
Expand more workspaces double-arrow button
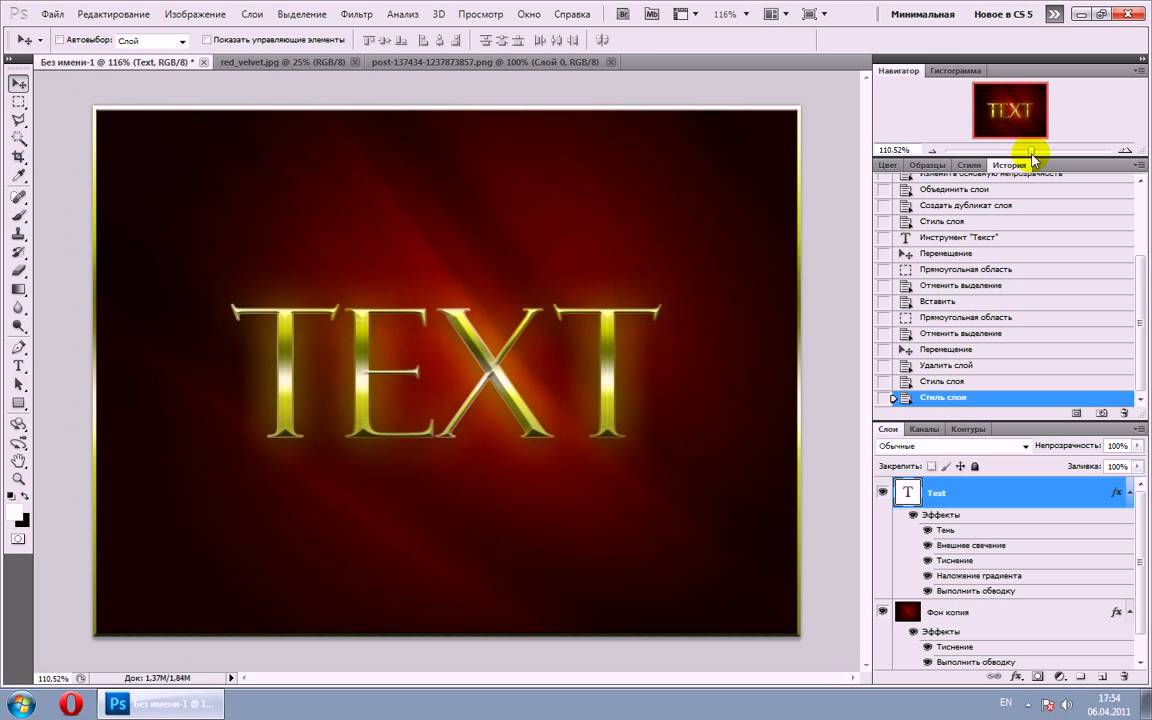tap(1054, 14)
